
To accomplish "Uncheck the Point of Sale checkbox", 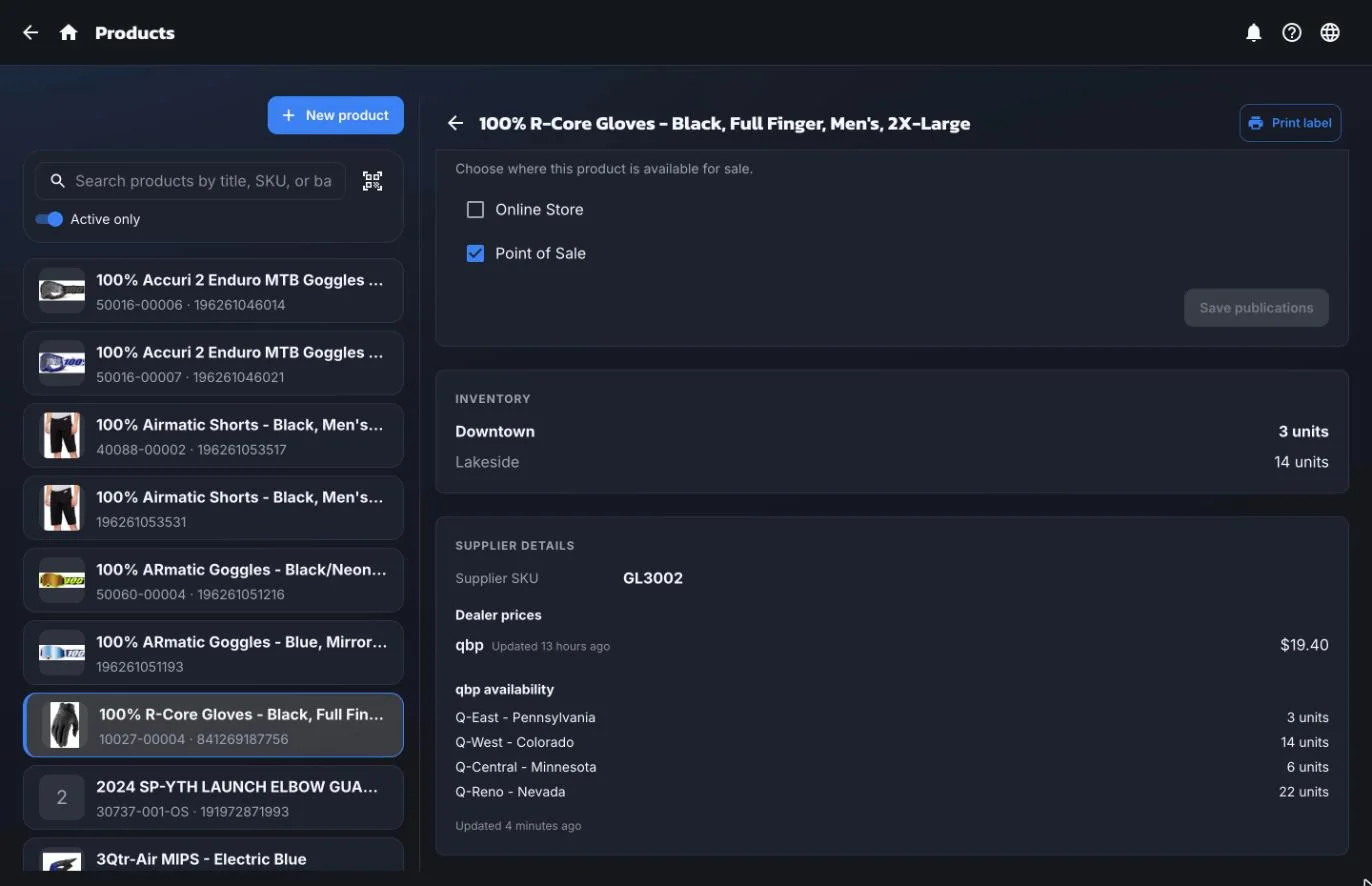I will pyautogui.click(x=475, y=254).
